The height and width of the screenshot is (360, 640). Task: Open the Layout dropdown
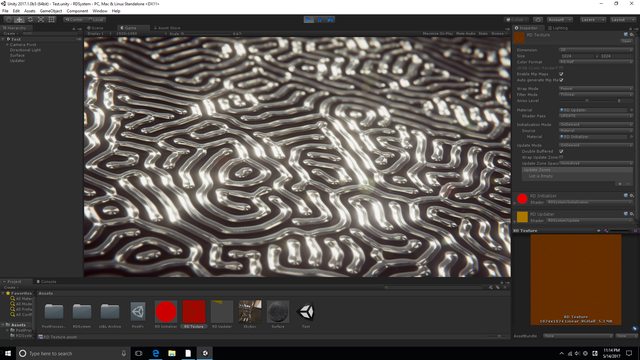[622, 20]
